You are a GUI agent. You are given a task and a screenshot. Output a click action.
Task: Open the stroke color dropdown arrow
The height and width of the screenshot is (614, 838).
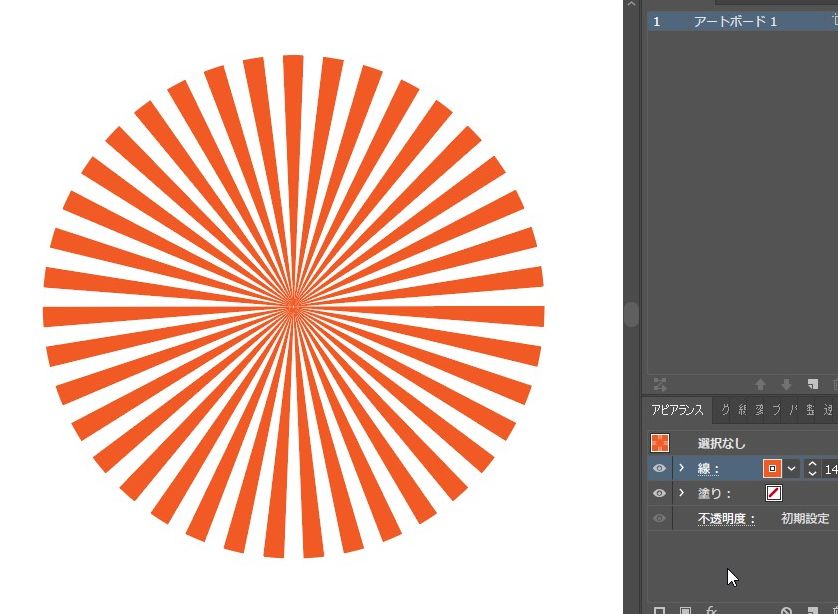(x=792, y=468)
